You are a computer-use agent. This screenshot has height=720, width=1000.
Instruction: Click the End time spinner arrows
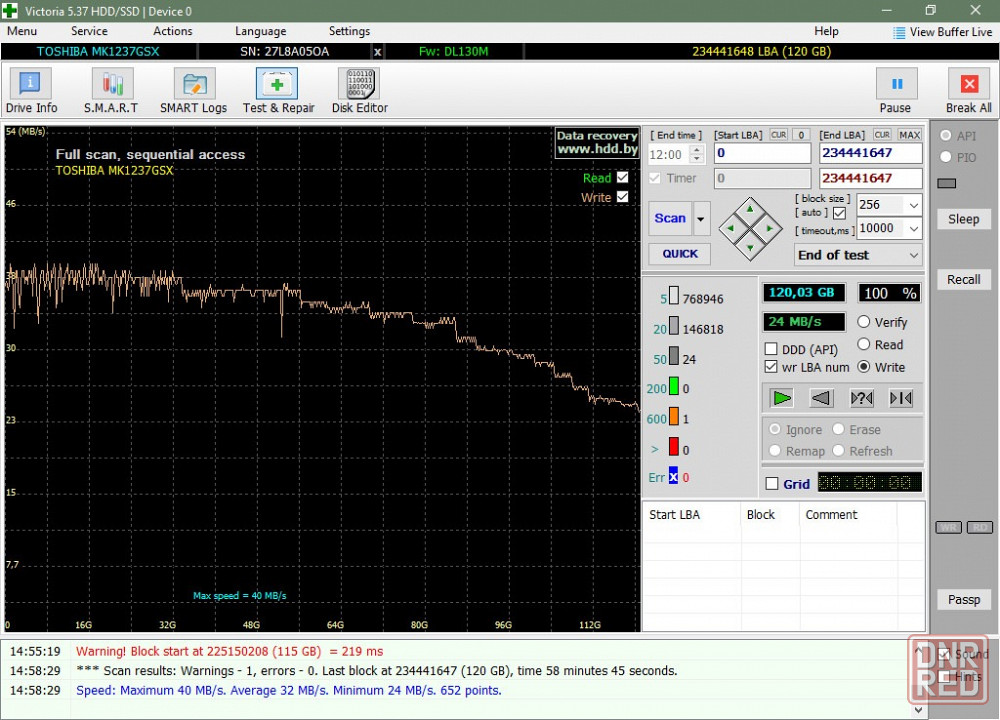coord(697,154)
